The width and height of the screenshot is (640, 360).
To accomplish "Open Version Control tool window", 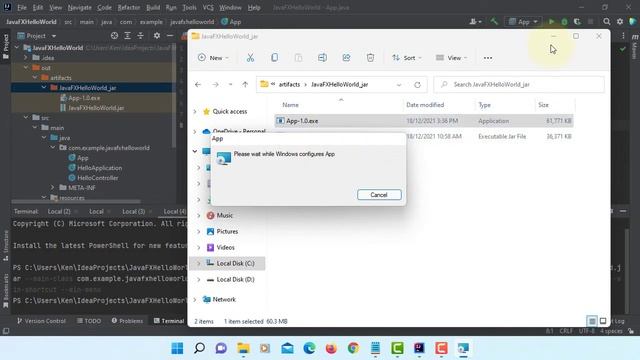I will coord(41,321).
